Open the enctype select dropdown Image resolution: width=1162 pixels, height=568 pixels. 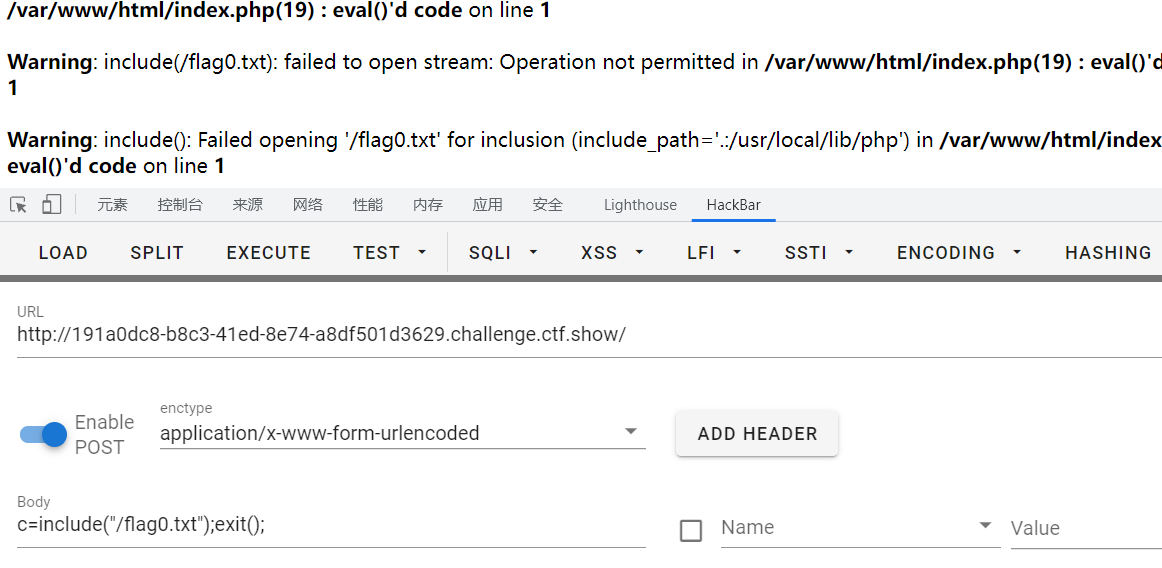pyautogui.click(x=402, y=433)
